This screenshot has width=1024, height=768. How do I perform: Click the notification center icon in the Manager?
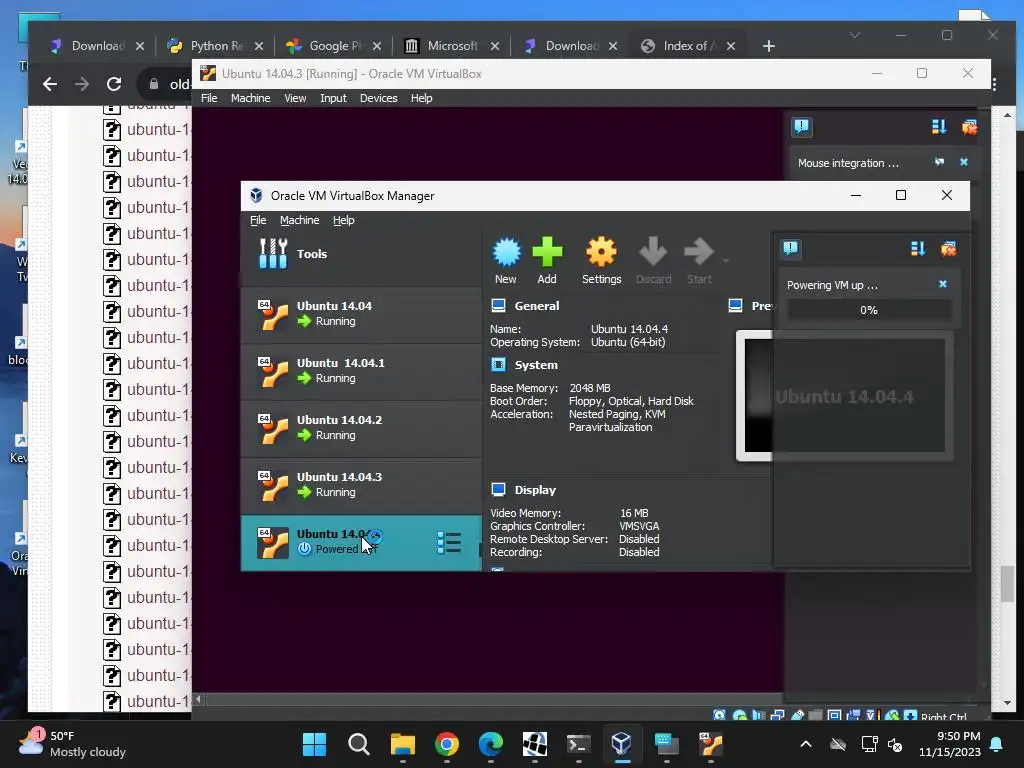click(791, 248)
